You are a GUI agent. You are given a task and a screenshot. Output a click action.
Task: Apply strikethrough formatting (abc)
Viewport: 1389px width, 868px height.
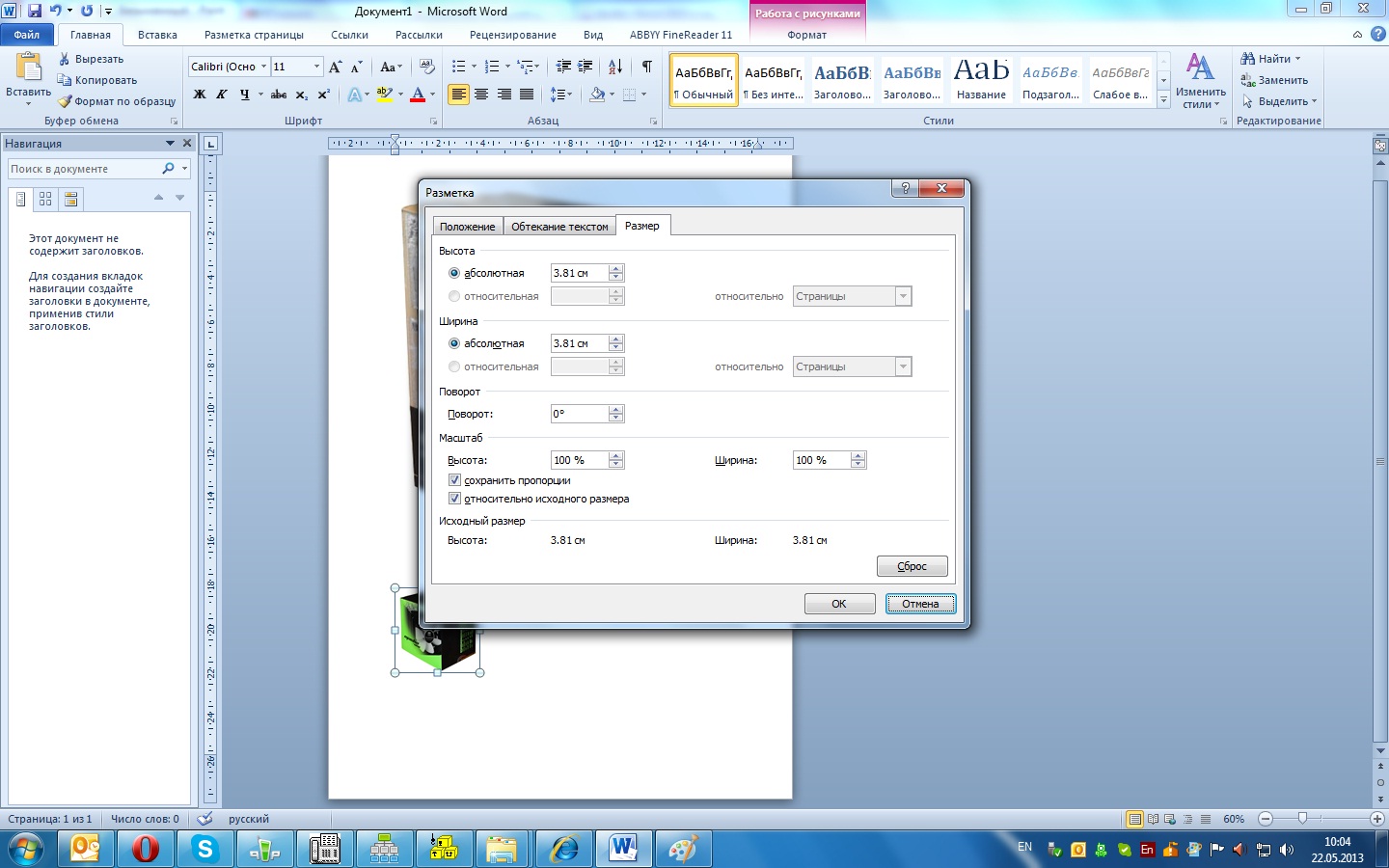pyautogui.click(x=279, y=95)
